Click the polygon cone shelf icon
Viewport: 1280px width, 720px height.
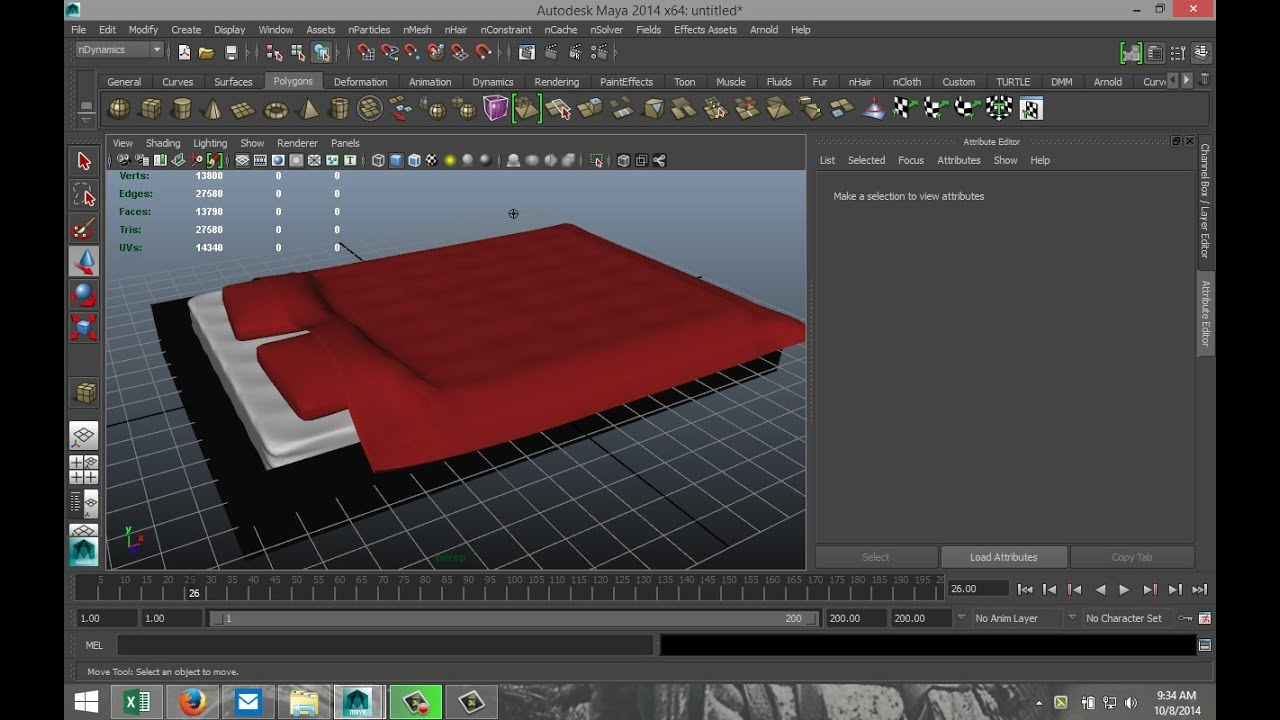(x=212, y=109)
